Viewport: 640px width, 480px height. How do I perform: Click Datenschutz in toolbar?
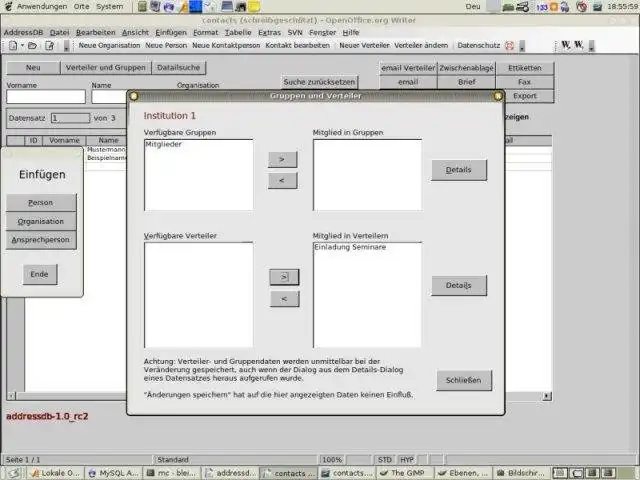pyautogui.click(x=479, y=45)
